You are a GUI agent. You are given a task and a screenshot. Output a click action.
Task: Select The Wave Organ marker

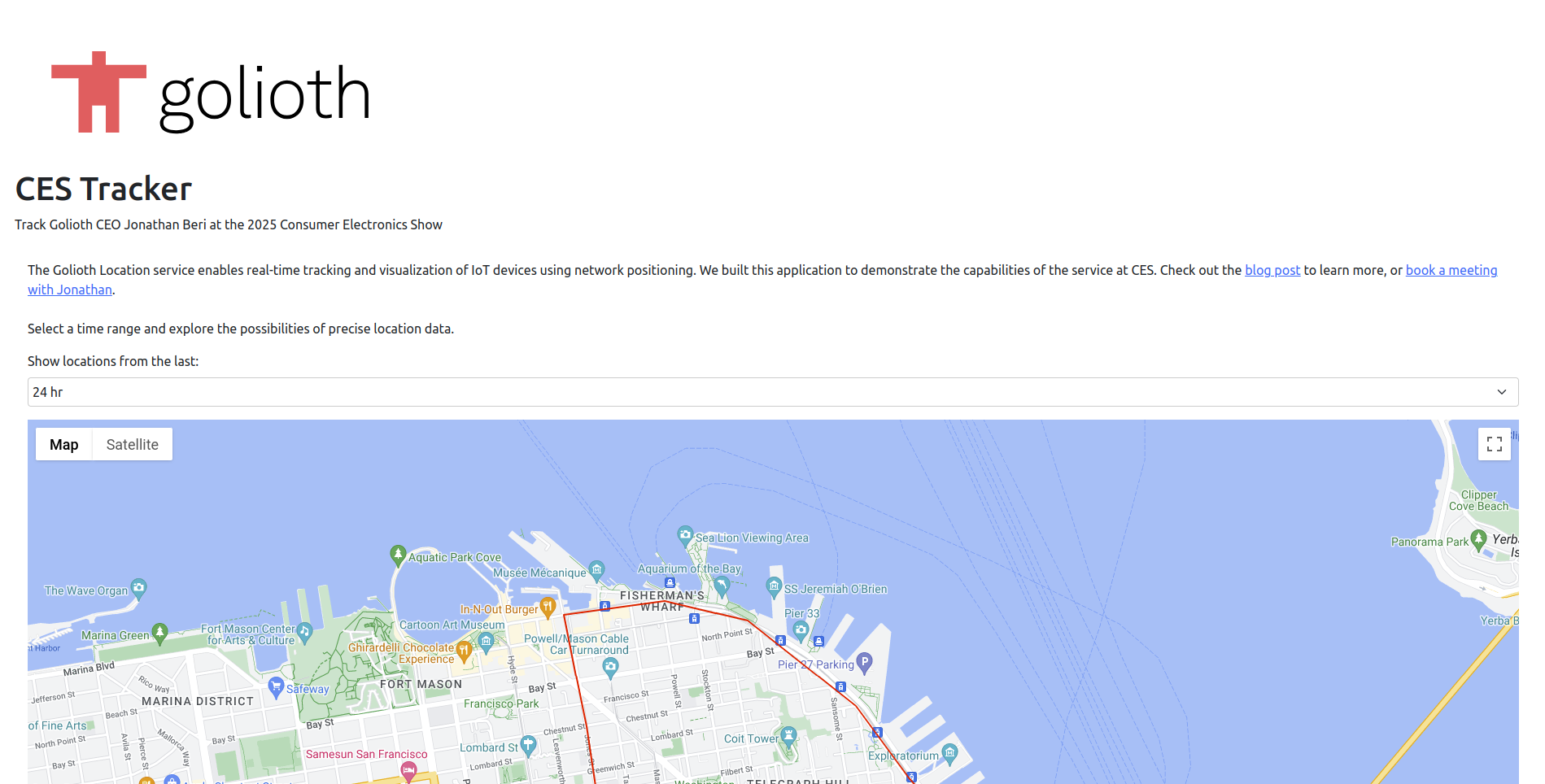139,588
